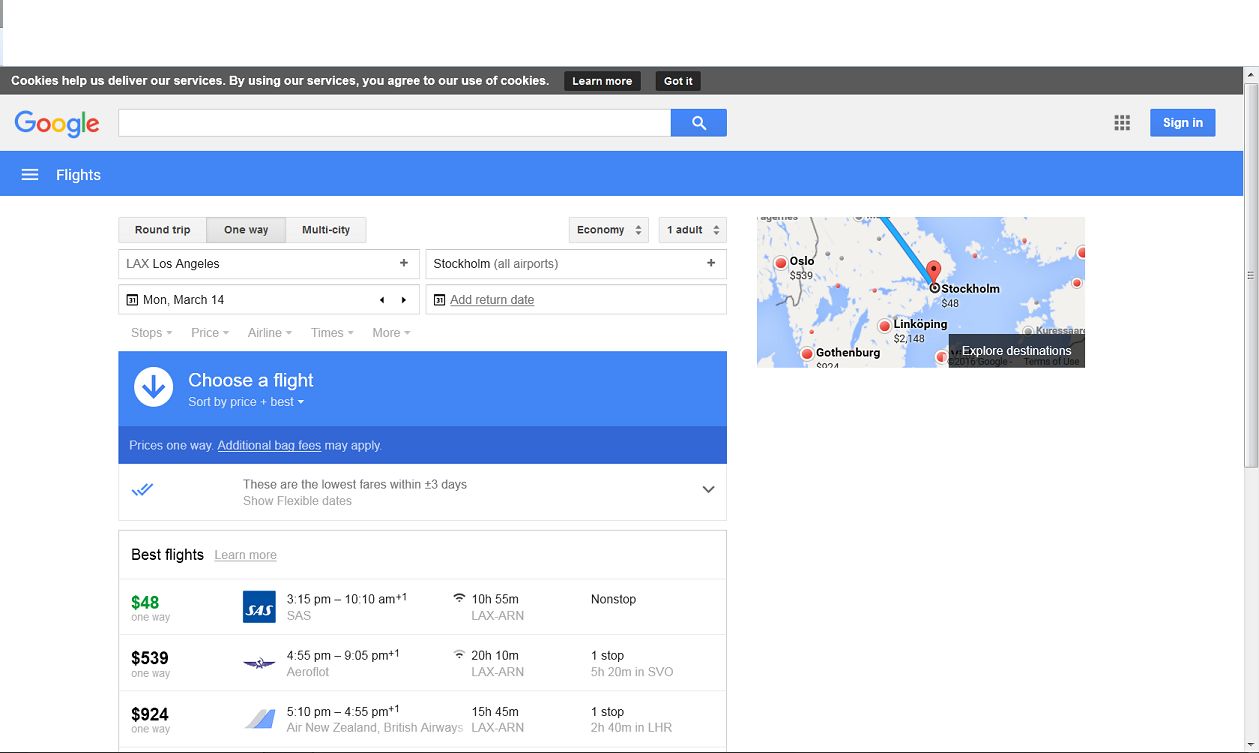Open the Economy cabin class dropdown
Screen dimensions: 1259x753
(x=608, y=230)
